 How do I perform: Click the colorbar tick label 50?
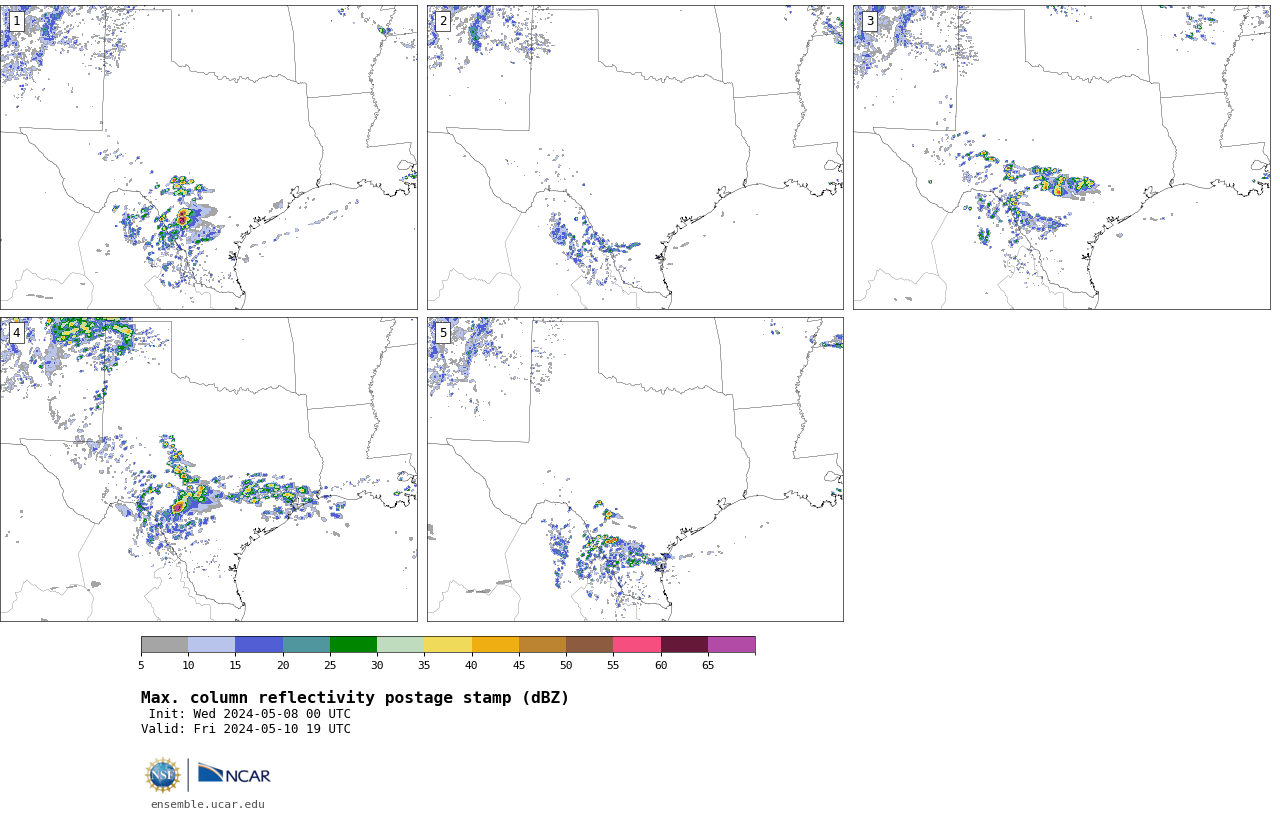(566, 665)
